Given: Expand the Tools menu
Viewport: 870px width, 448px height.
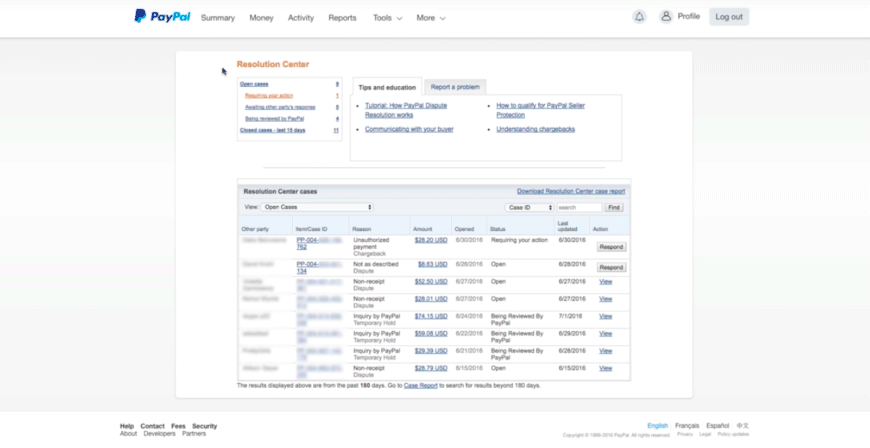Looking at the screenshot, I should point(387,18).
